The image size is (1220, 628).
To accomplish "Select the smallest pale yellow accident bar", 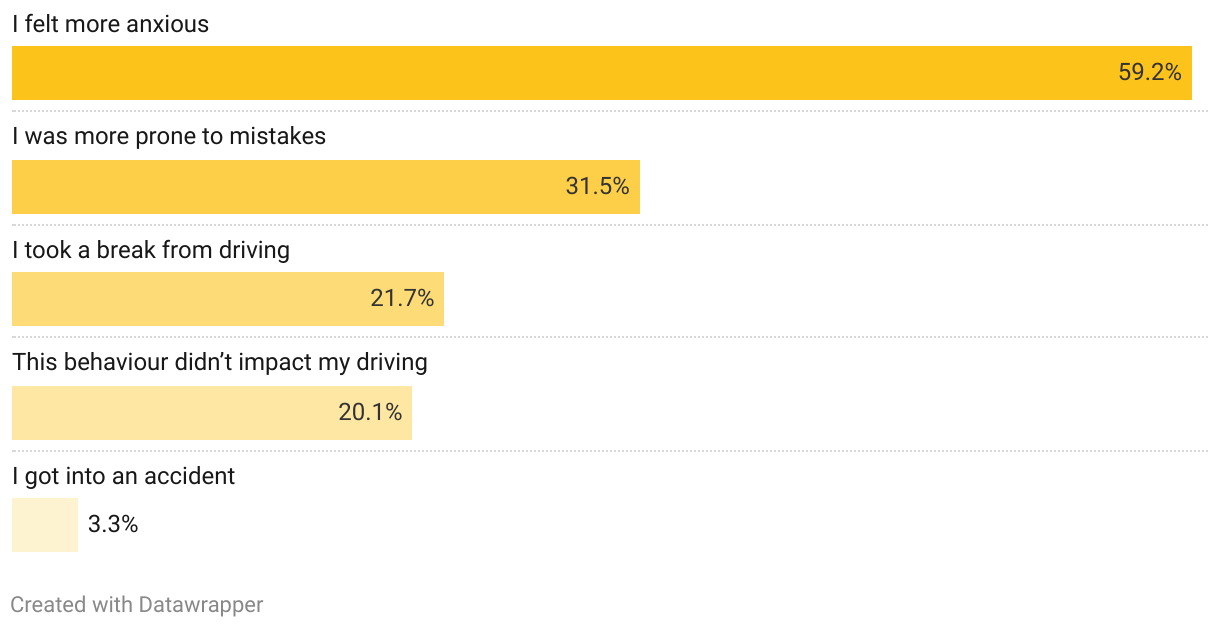I will [x=44, y=525].
